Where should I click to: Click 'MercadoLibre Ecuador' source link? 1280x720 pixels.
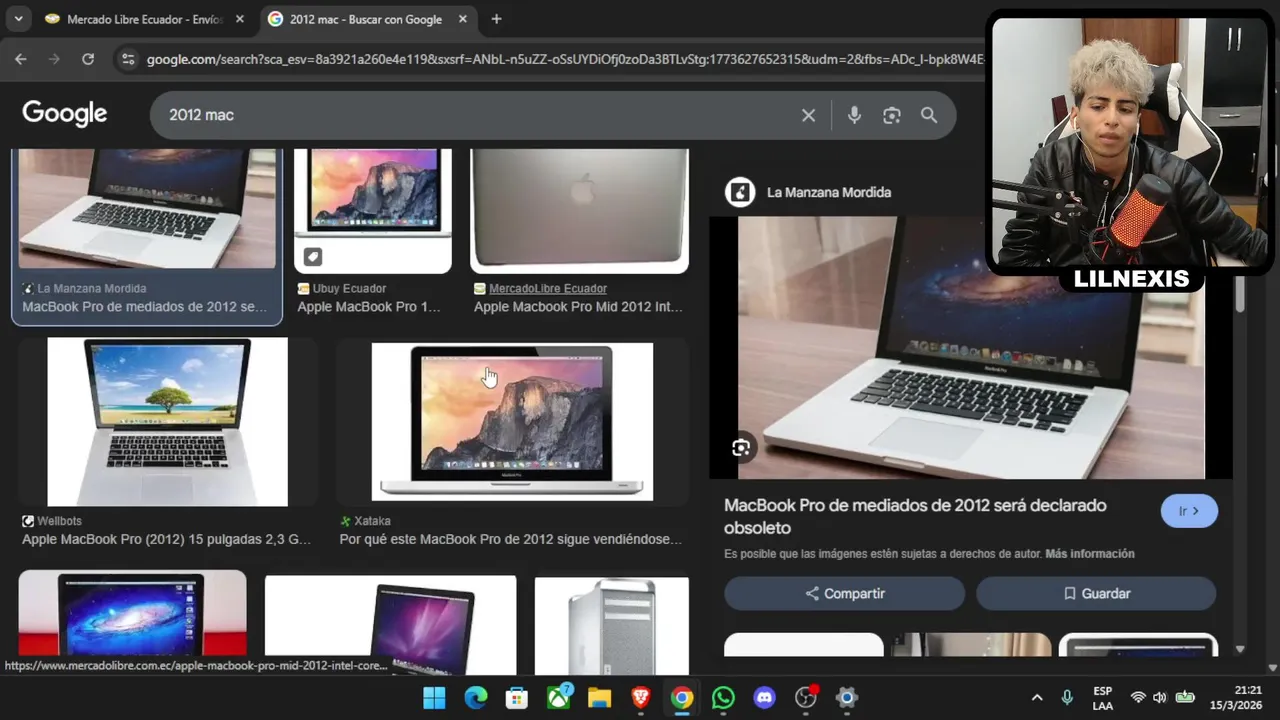(x=548, y=288)
